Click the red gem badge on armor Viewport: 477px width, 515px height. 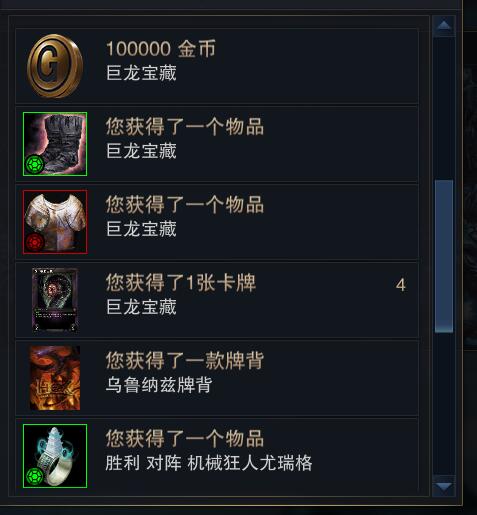pyautogui.click(x=35, y=242)
